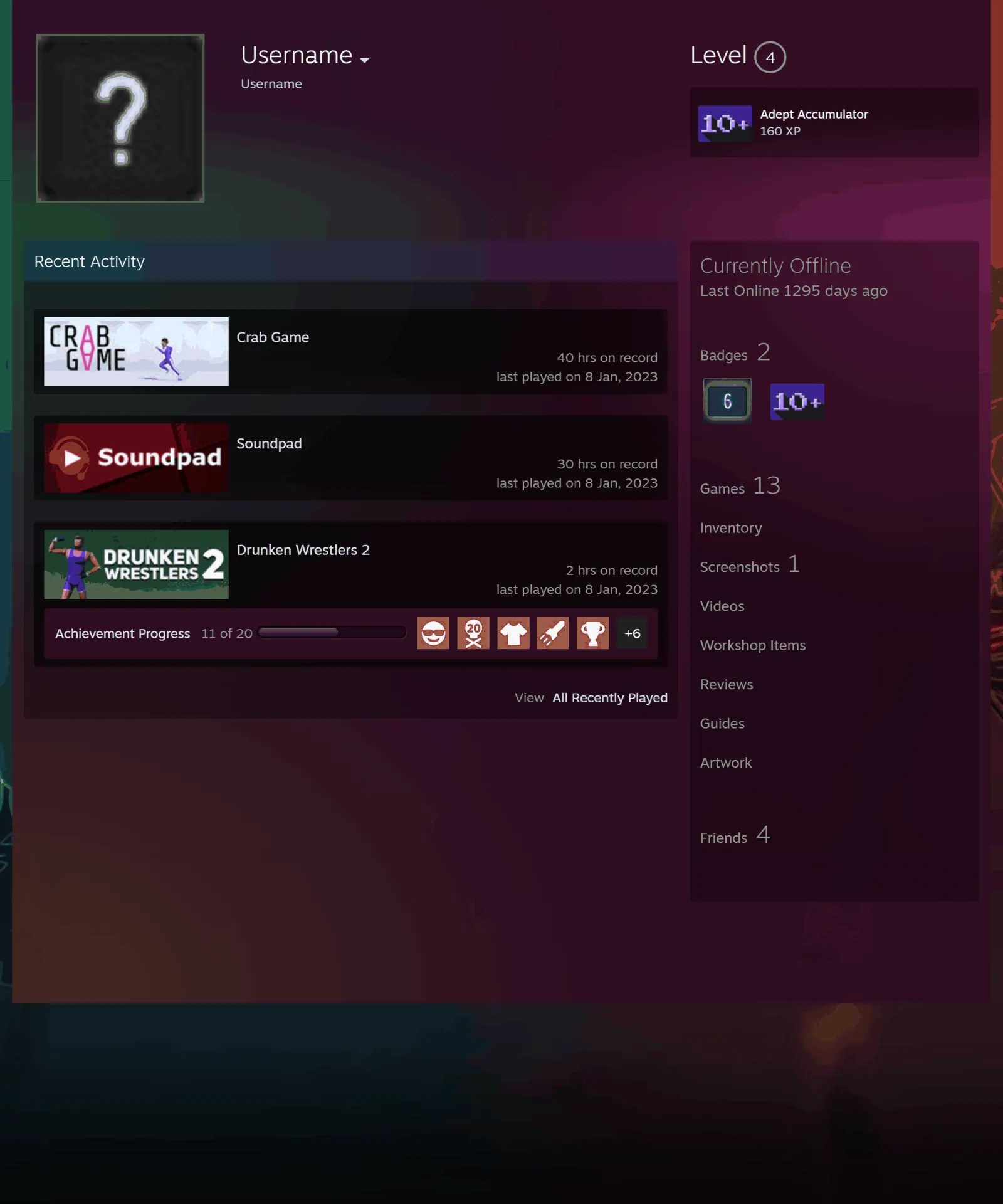Click the 10+ badge under Badges
This screenshot has height=1204, width=1003.
(x=797, y=401)
